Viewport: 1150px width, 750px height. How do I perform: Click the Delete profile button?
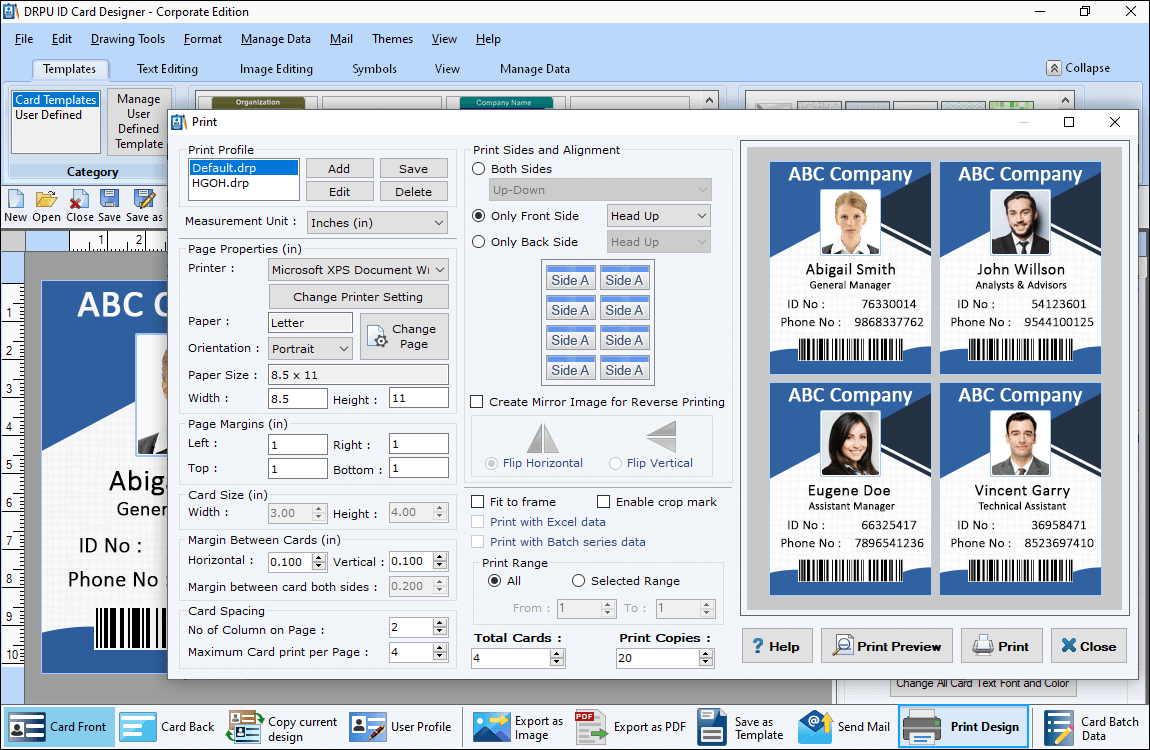coord(414,191)
